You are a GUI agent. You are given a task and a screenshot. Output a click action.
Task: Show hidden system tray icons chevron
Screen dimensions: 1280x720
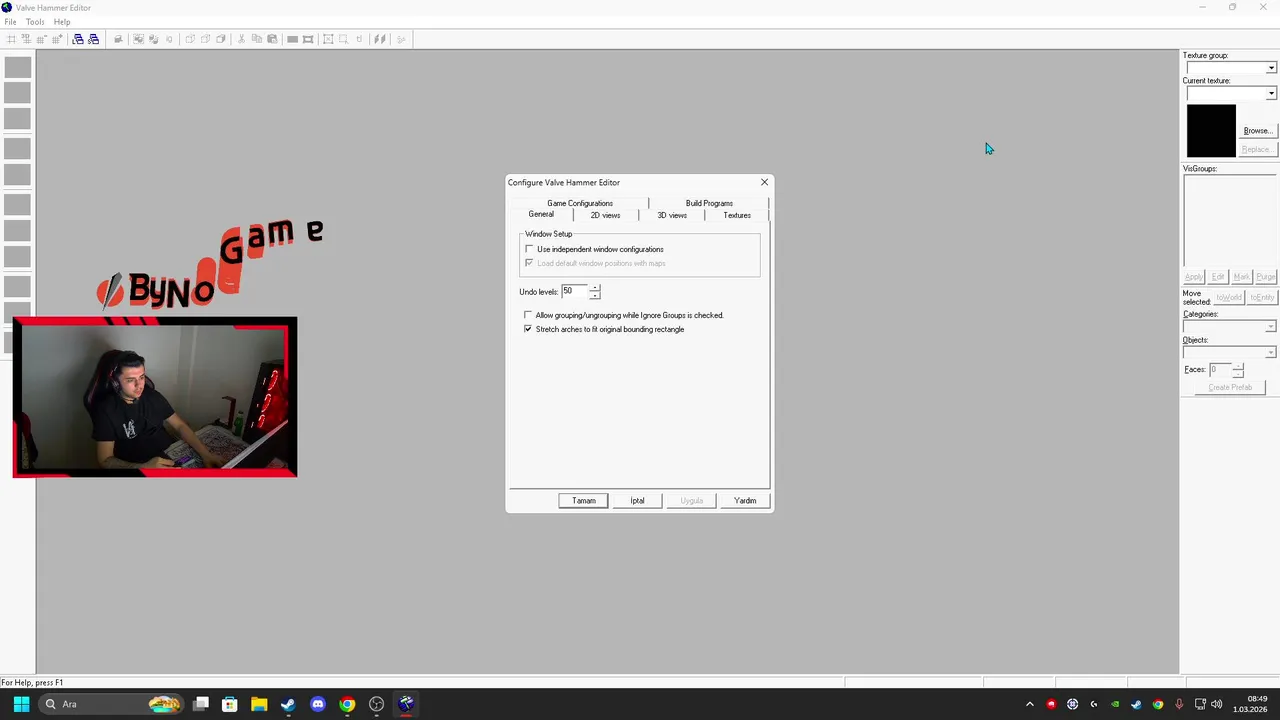(x=1030, y=704)
